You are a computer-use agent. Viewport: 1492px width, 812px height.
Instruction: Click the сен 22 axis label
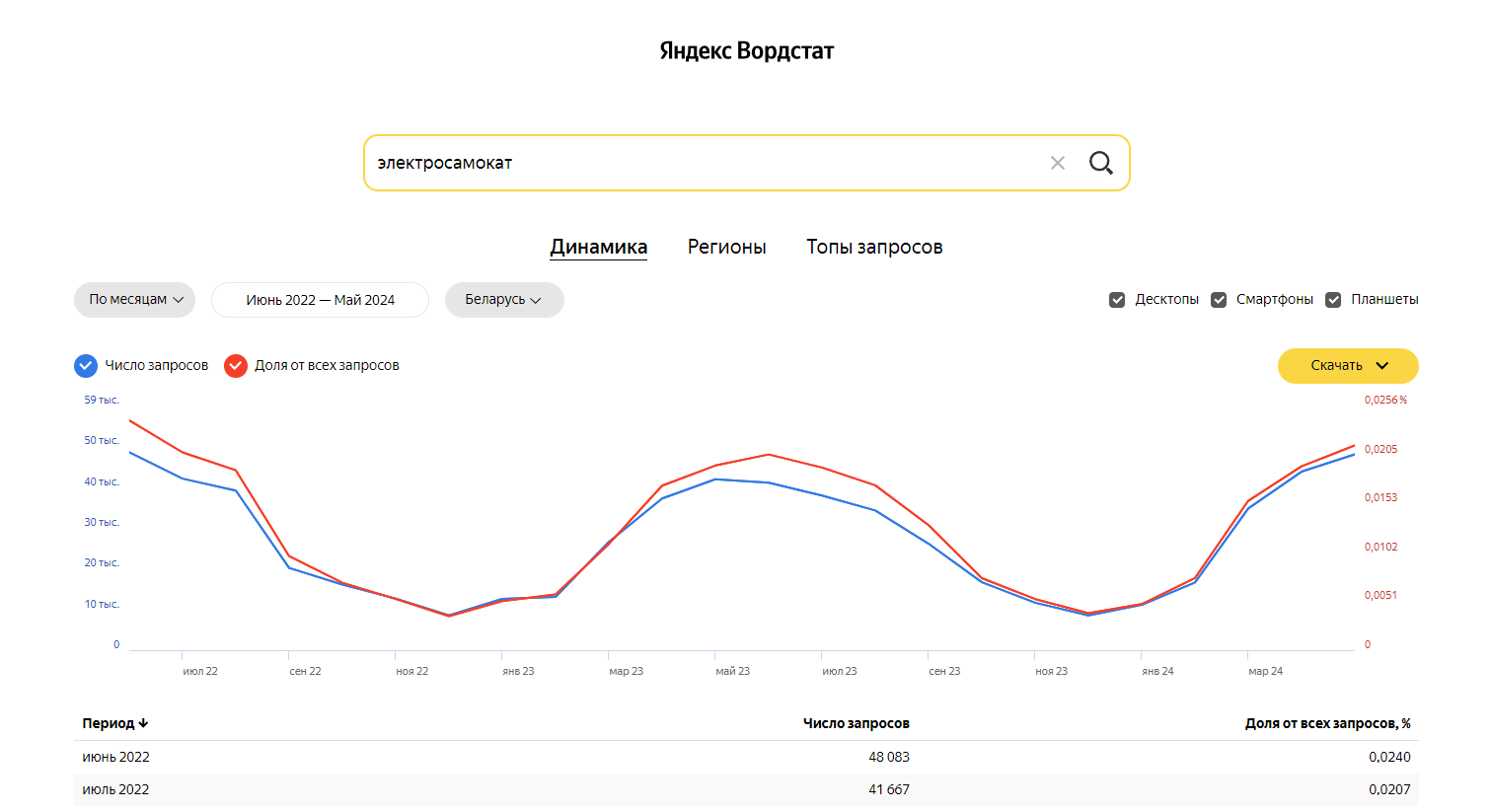pyautogui.click(x=305, y=671)
